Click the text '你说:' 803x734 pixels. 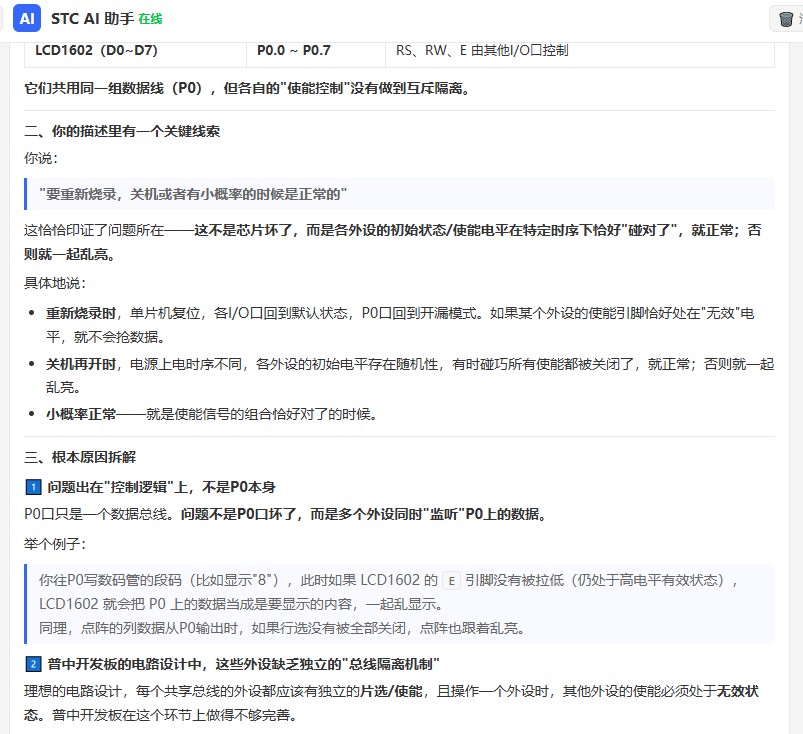tap(40, 158)
